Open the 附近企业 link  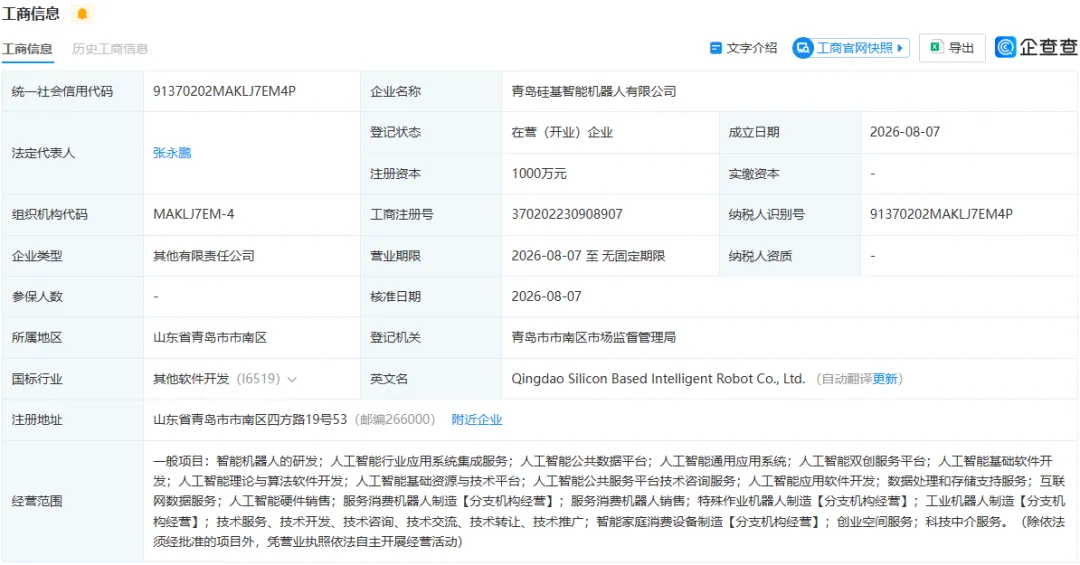[x=477, y=420]
